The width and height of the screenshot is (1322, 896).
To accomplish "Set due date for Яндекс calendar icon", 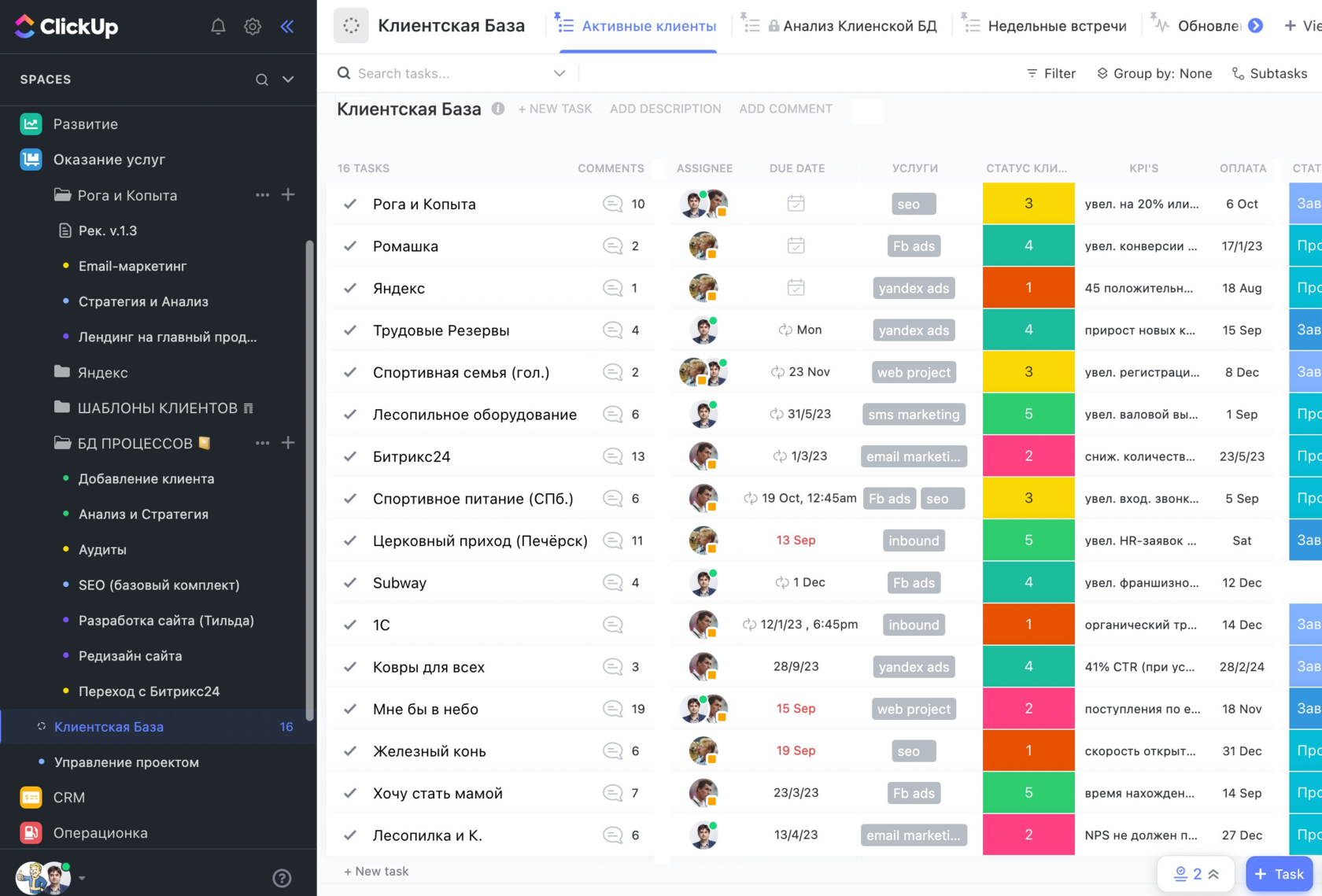I will [x=796, y=288].
